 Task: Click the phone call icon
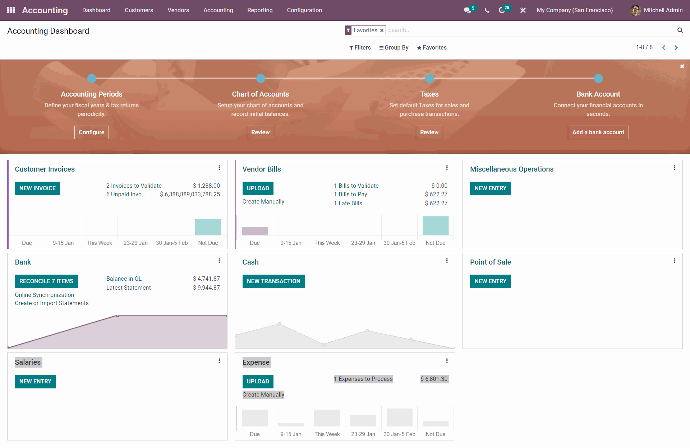[x=487, y=10]
